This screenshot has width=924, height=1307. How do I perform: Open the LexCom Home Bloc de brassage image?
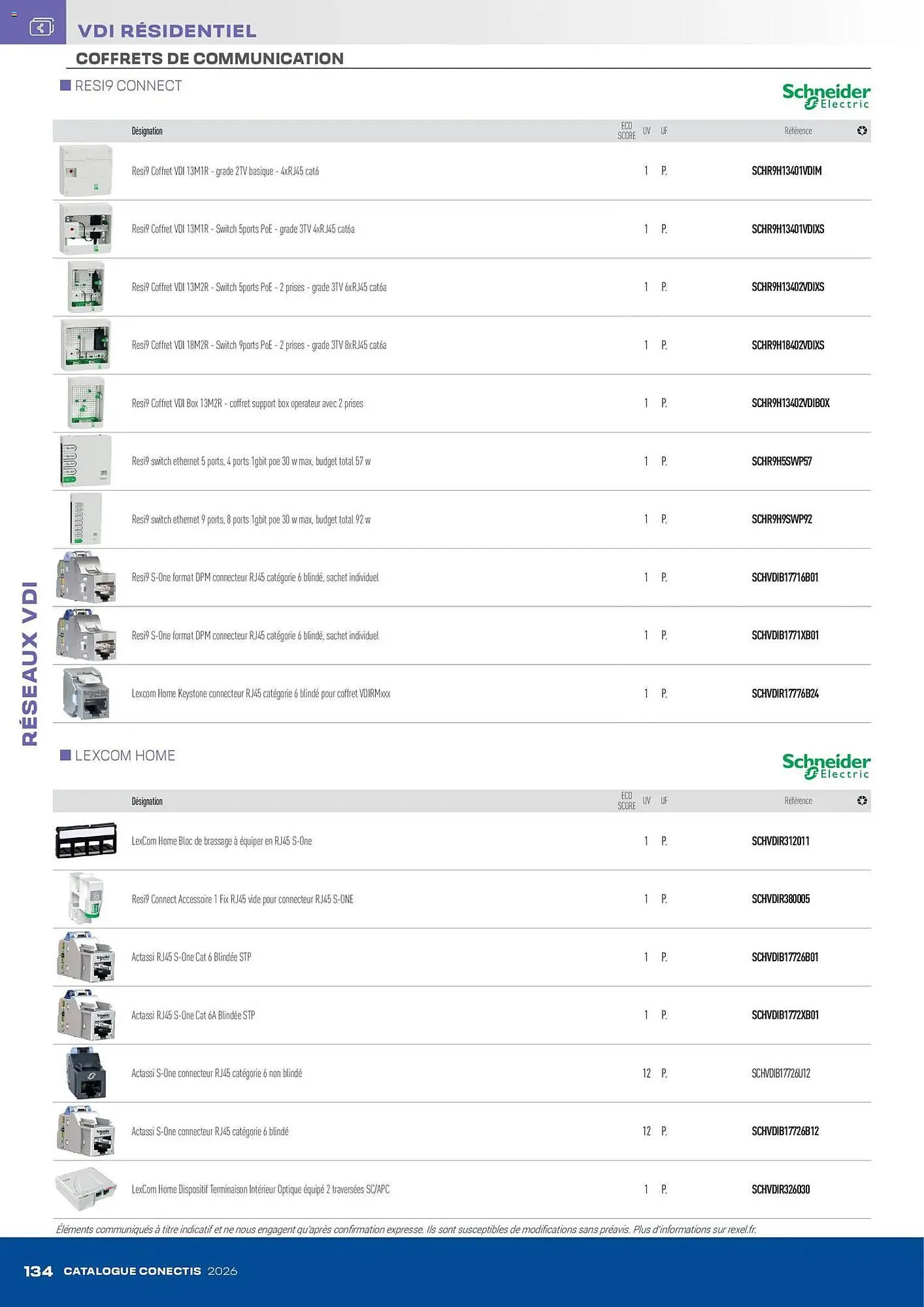(x=86, y=840)
